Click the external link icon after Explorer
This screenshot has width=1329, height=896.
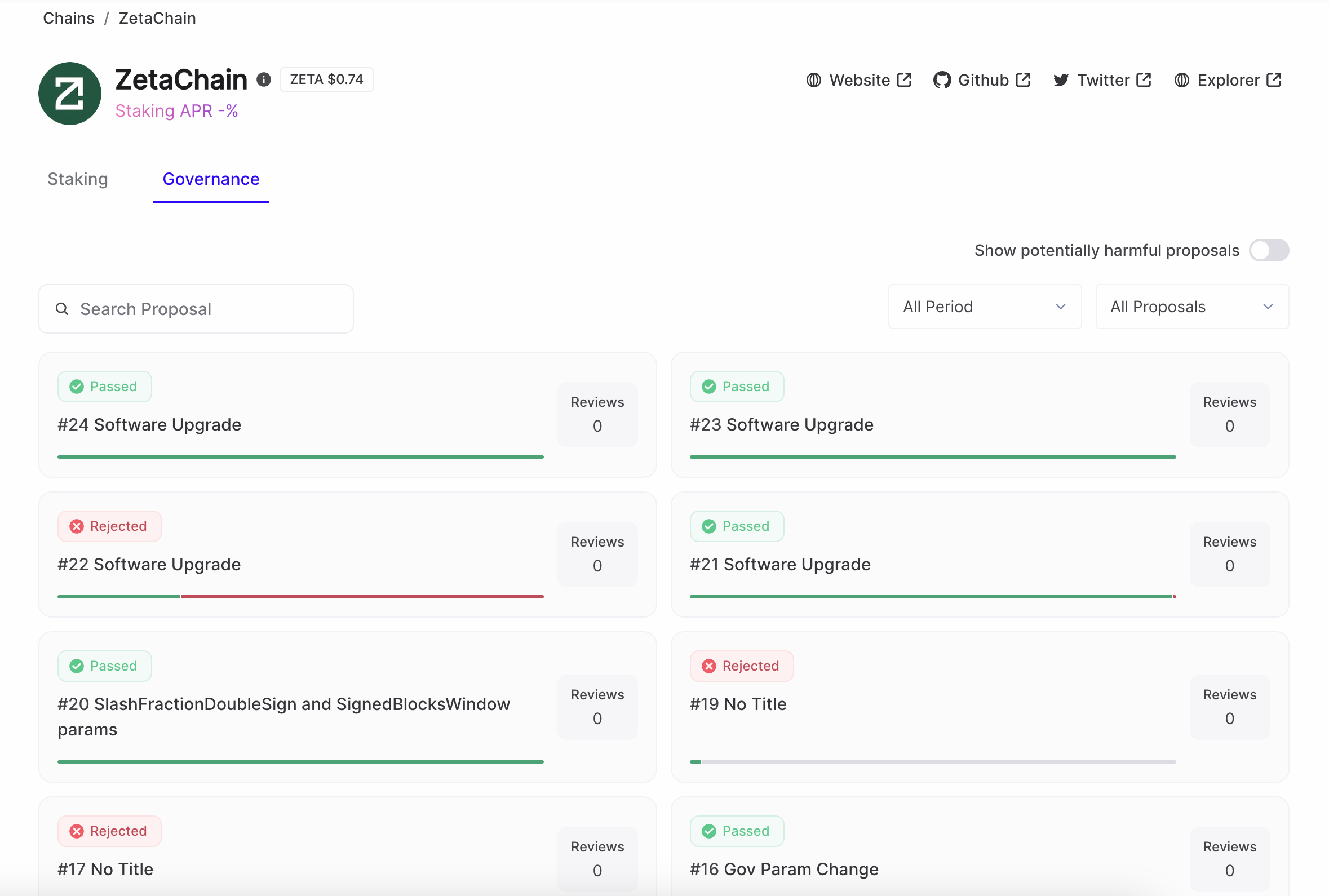tap(1274, 80)
